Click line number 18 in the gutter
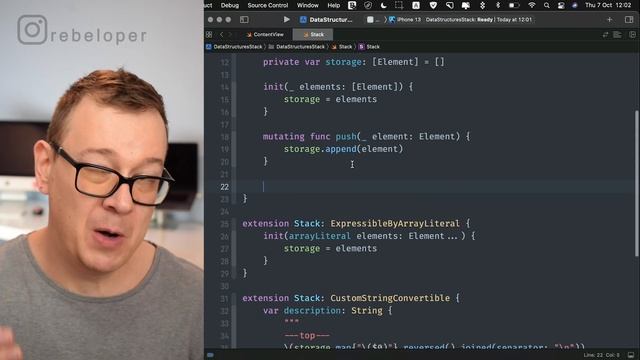640x360 pixels. [224, 137]
